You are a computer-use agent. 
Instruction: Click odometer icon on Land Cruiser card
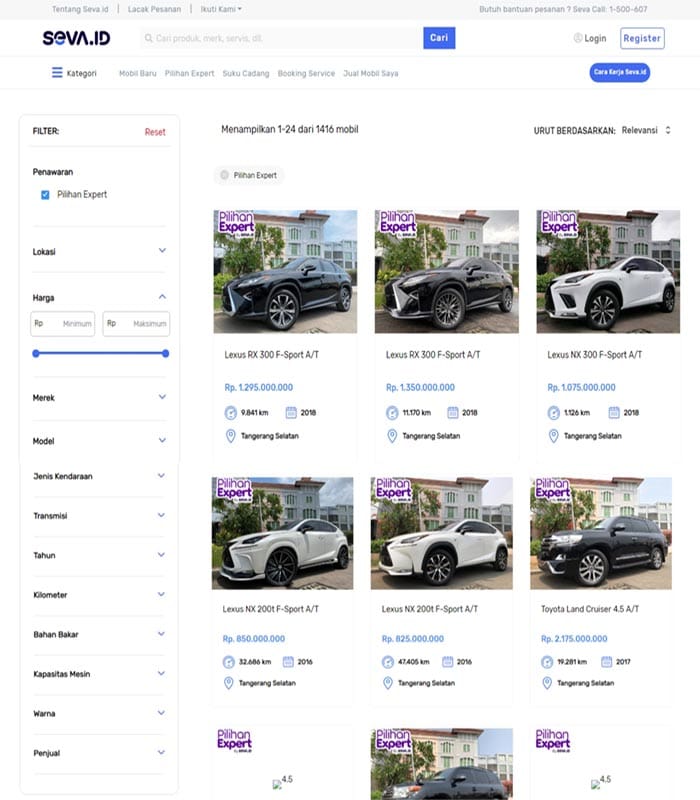[x=547, y=662]
